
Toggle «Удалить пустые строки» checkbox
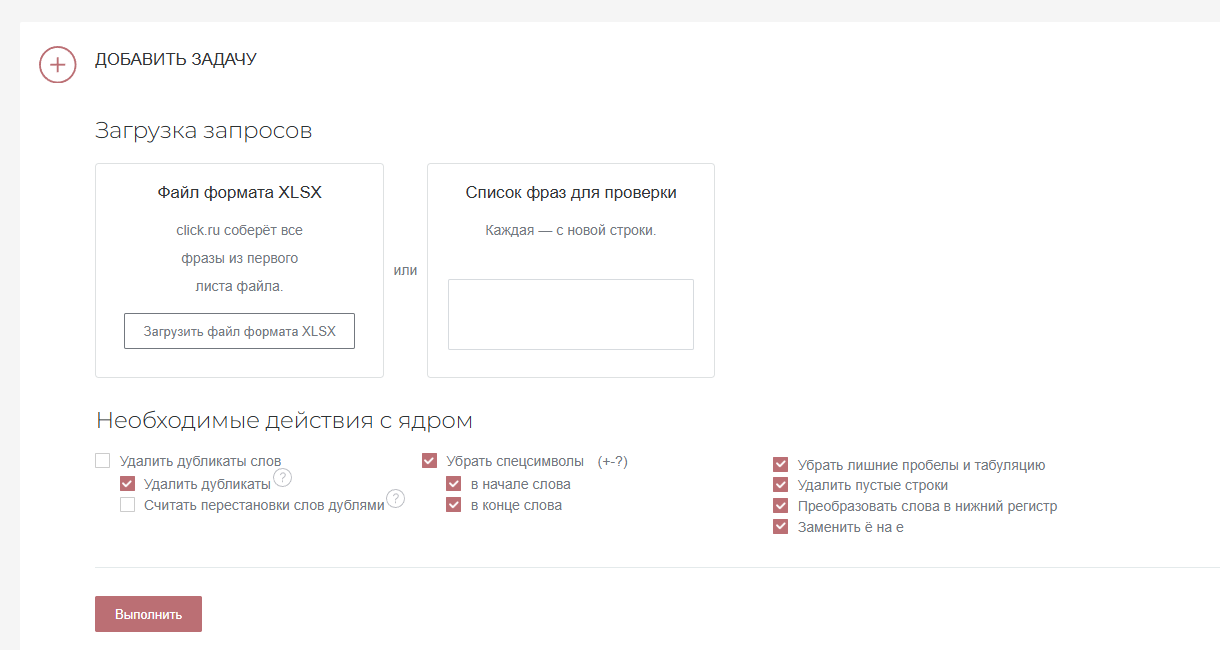pos(781,485)
